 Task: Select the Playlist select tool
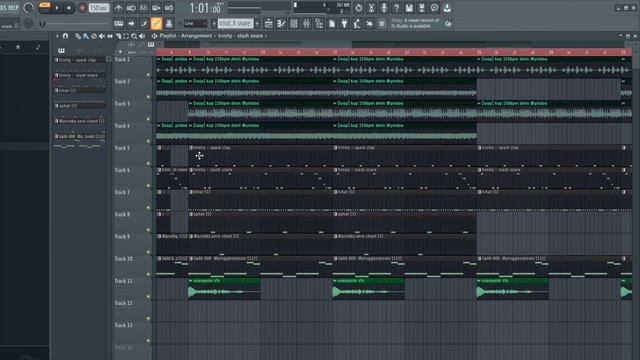(126, 36)
